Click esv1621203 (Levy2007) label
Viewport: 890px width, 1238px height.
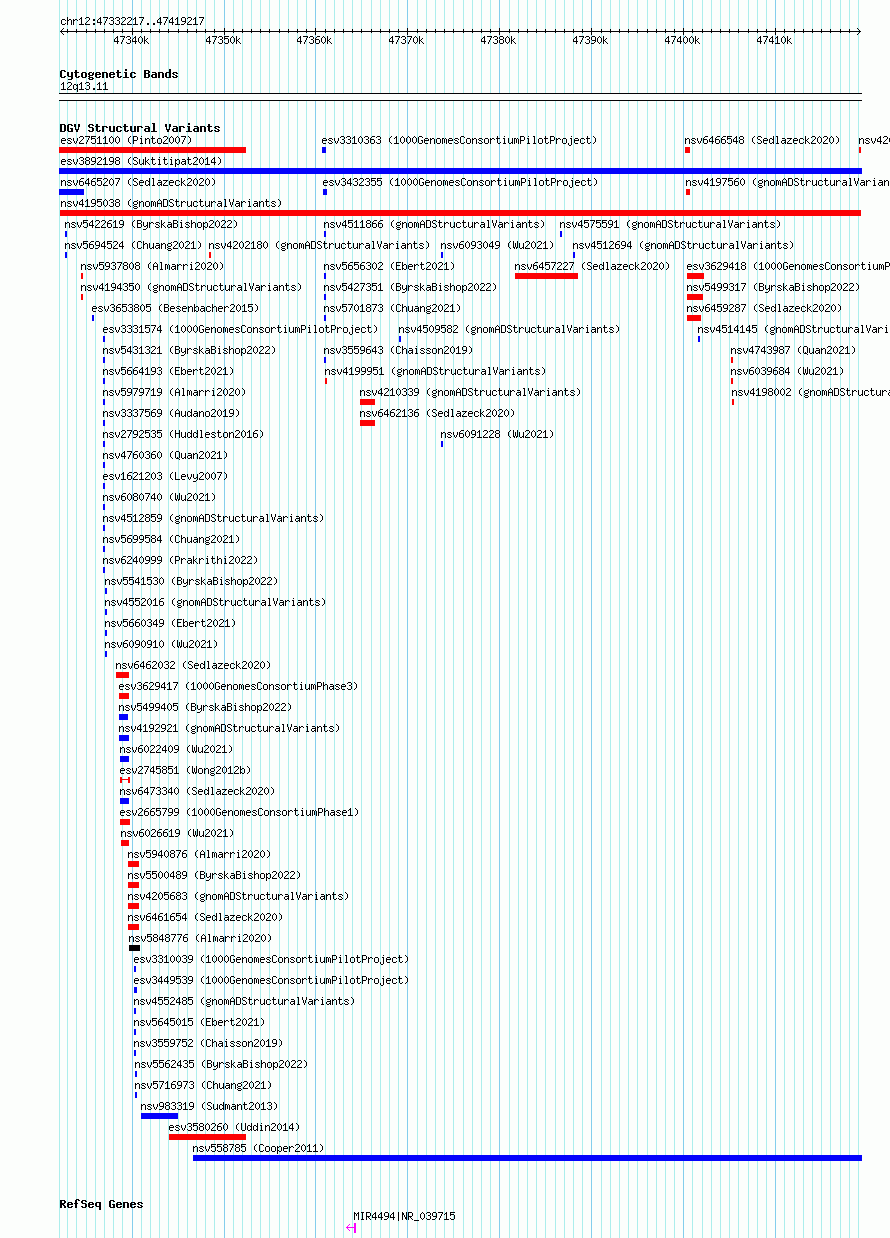point(165,476)
